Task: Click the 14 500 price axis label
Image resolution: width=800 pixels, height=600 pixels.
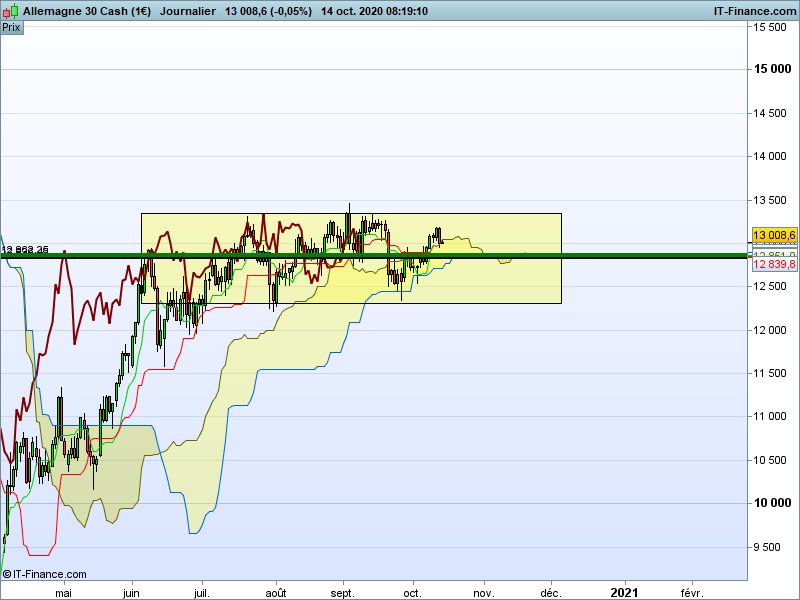Action: (x=770, y=113)
